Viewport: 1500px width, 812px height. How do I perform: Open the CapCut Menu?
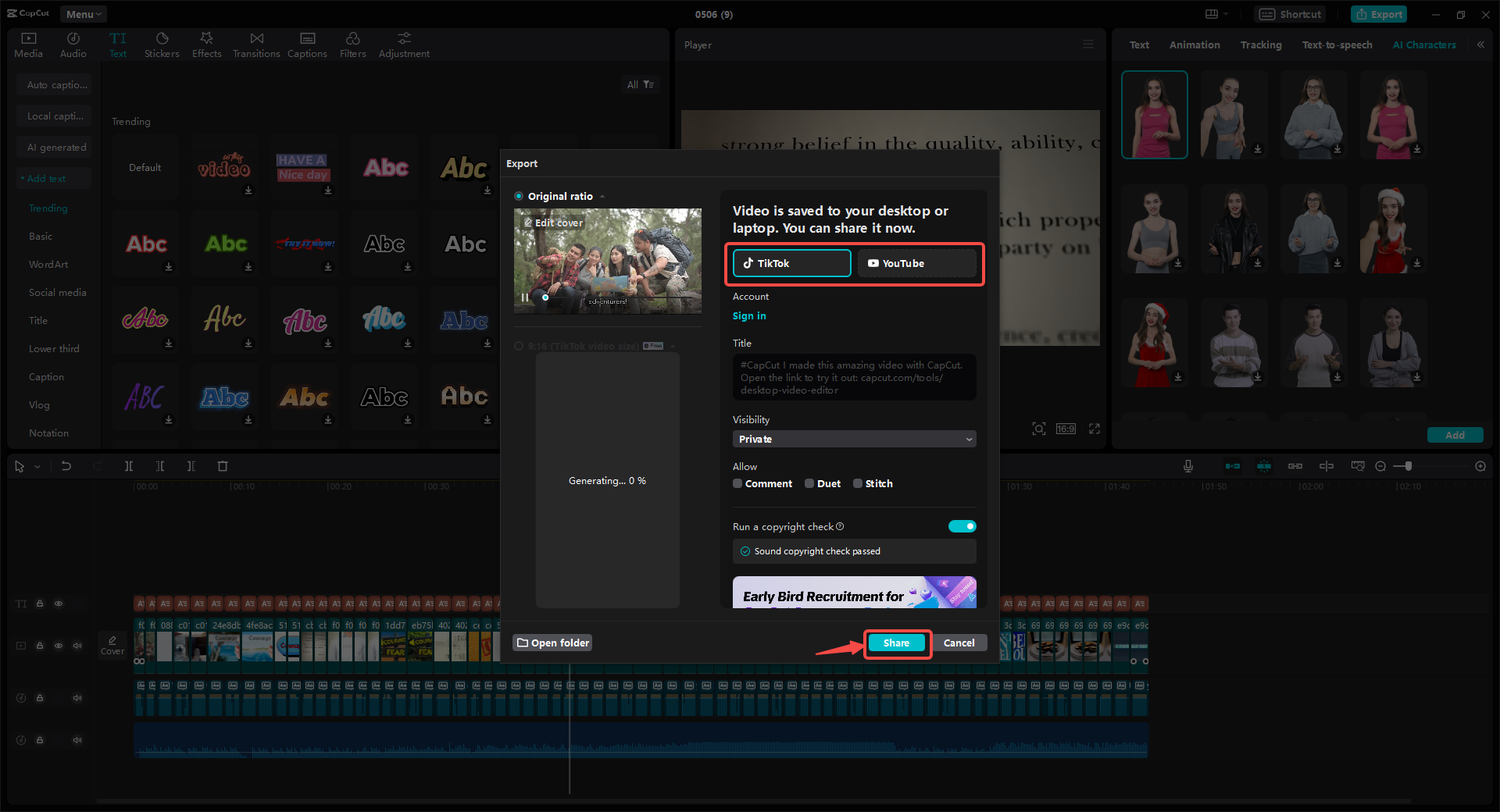(x=83, y=13)
